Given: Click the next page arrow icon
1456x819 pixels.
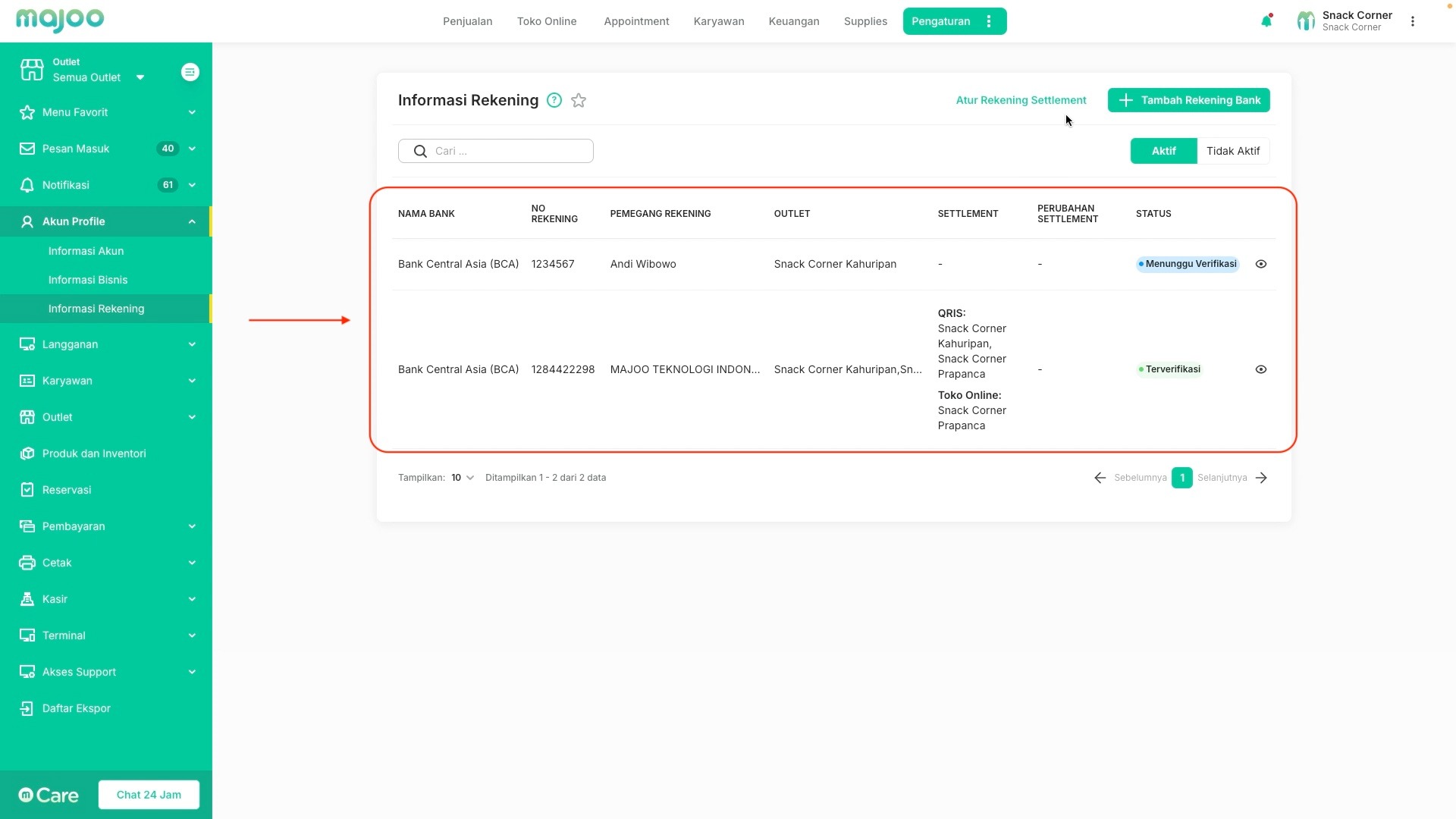Looking at the screenshot, I should click(x=1261, y=478).
